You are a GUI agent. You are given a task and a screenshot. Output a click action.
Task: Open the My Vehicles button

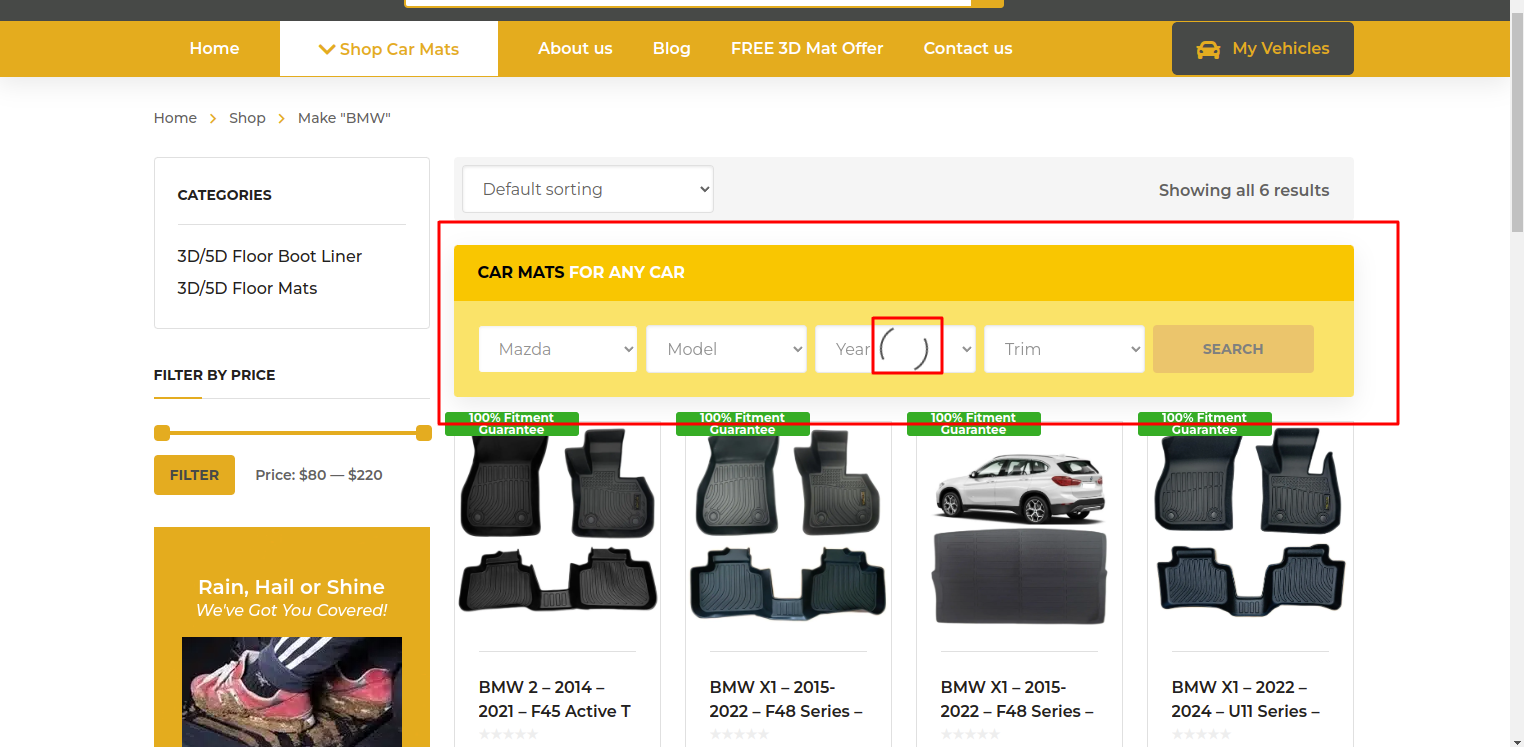point(1263,48)
